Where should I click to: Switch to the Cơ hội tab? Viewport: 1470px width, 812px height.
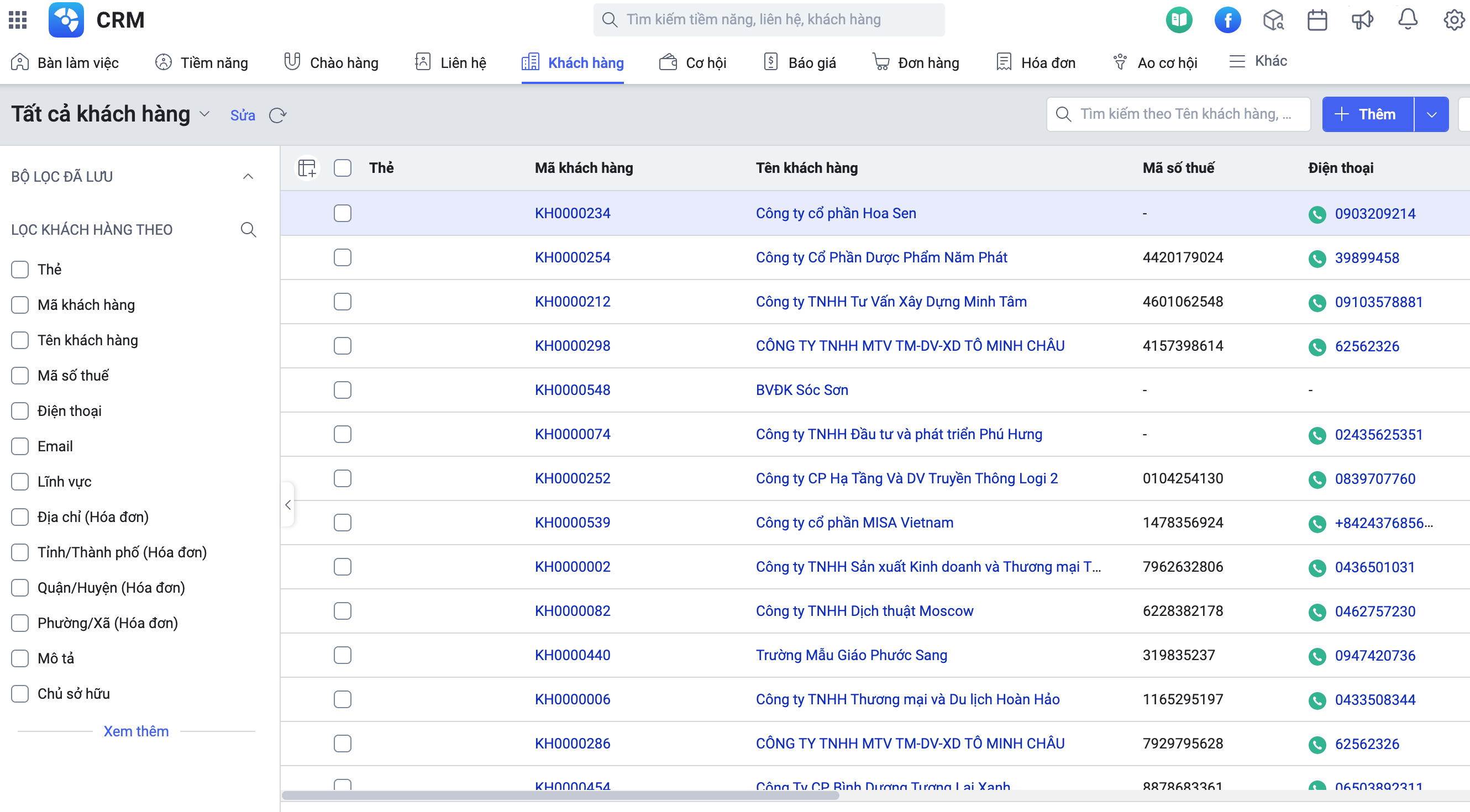coord(692,62)
